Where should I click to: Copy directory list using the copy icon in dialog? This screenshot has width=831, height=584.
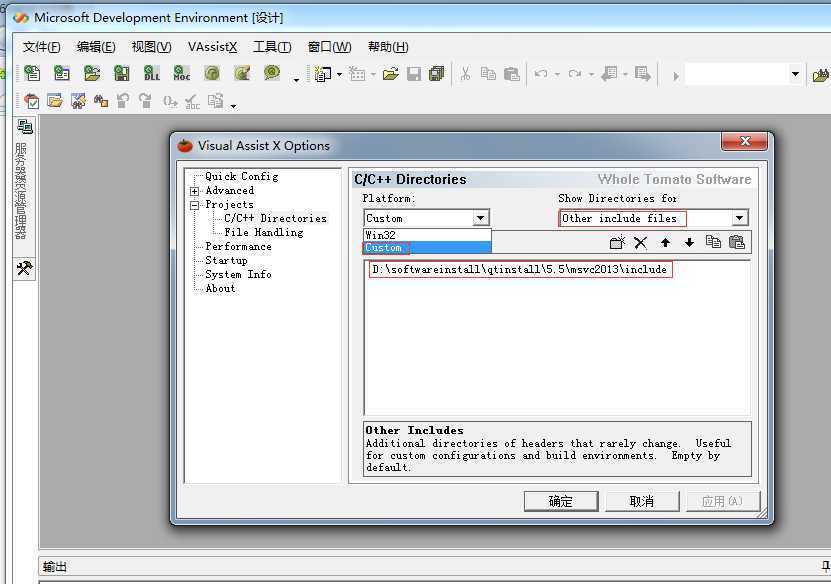[713, 242]
